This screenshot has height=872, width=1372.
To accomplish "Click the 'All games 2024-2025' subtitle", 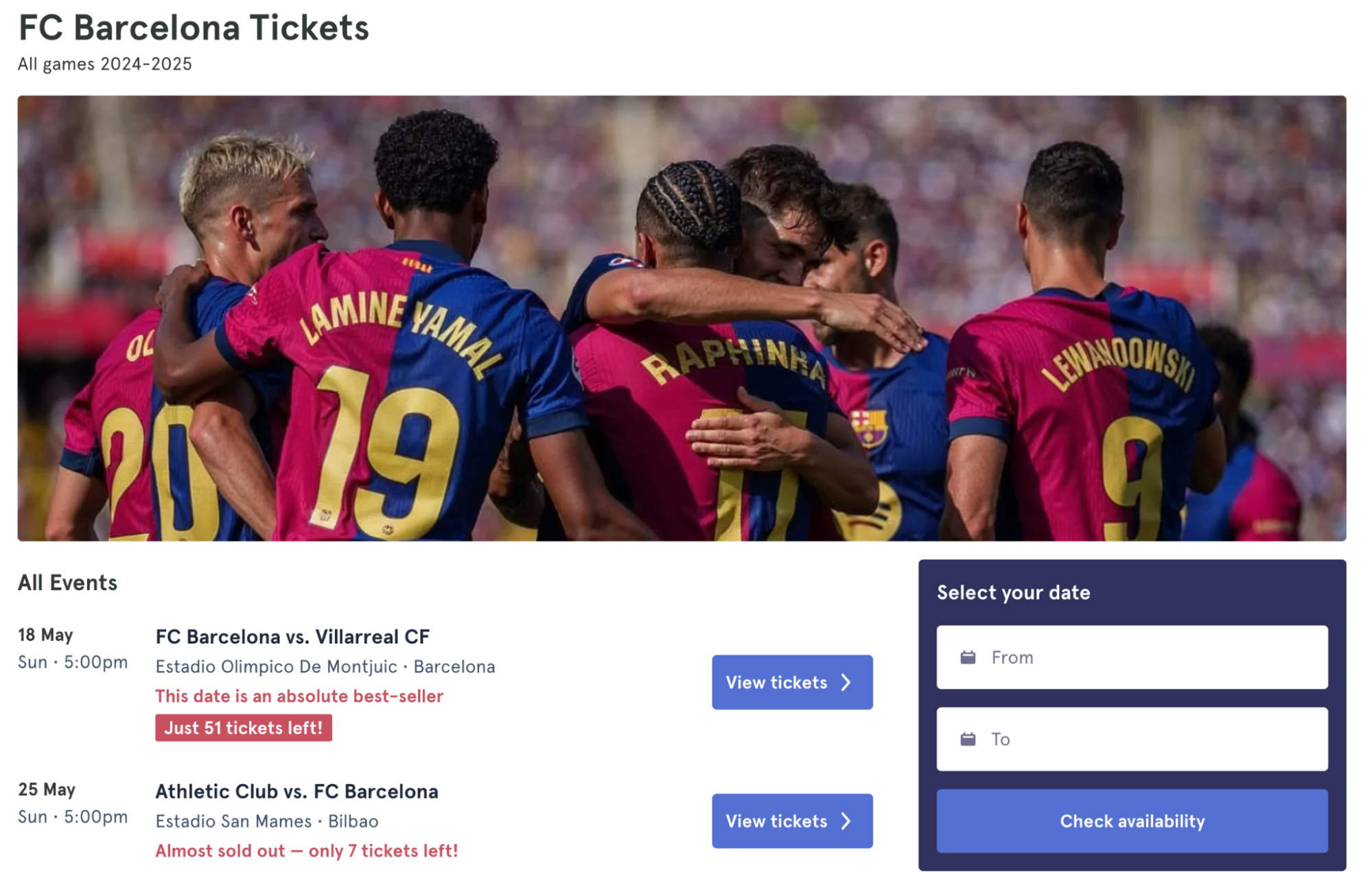I will (x=104, y=65).
